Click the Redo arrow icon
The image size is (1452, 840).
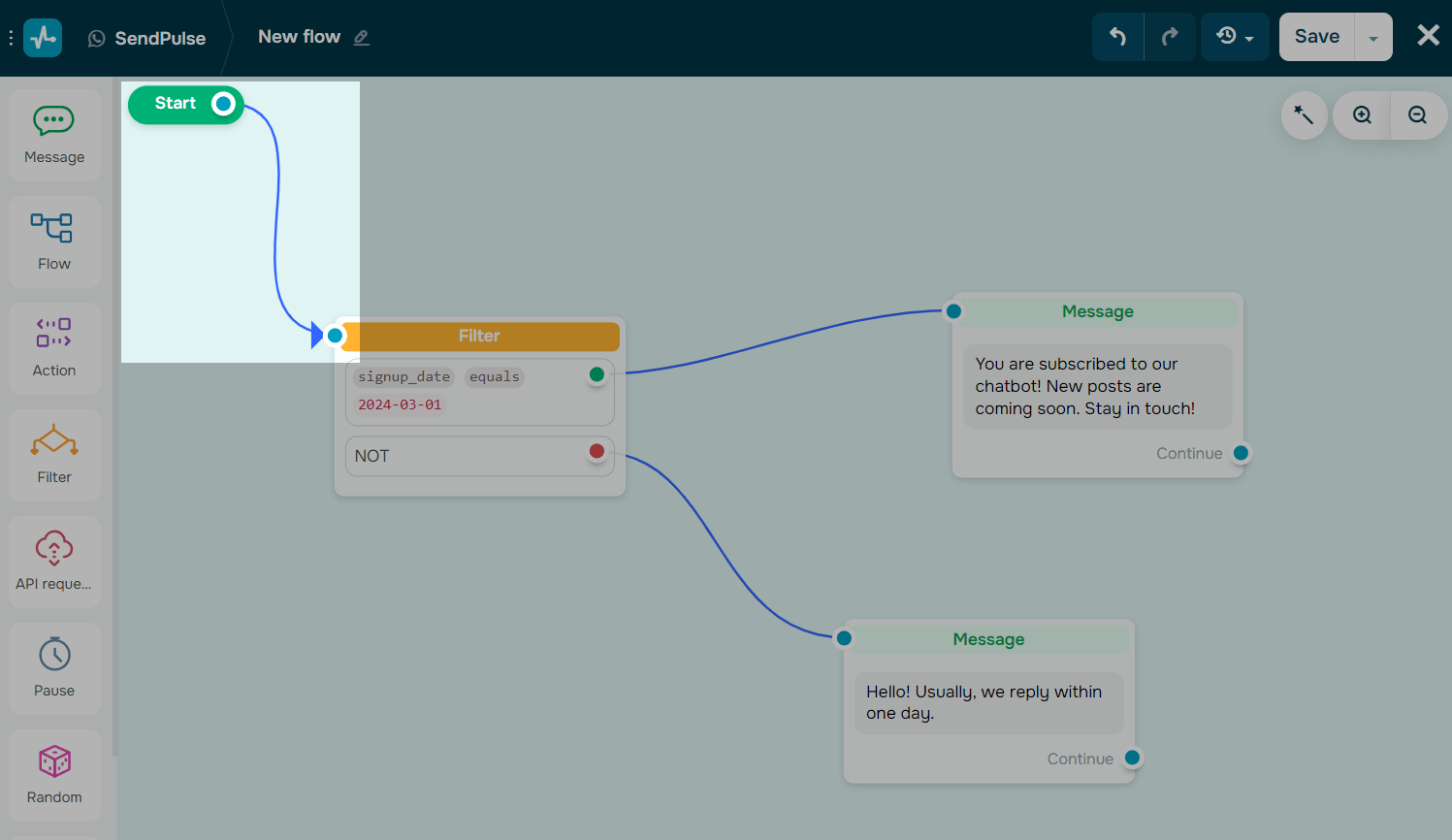tap(1170, 36)
